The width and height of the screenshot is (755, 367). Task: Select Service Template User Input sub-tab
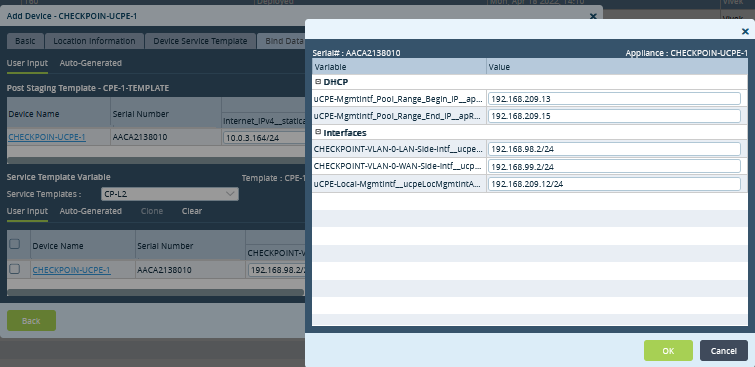pyautogui.click(x=27, y=211)
